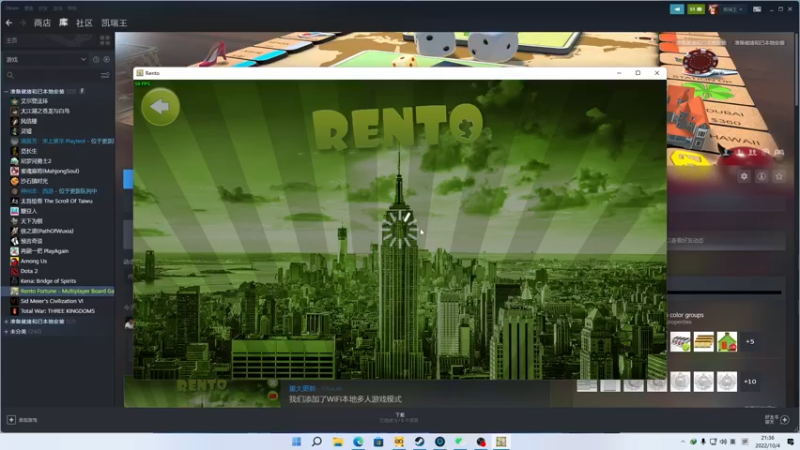The image size is (800, 450).
Task: Open File Explorer from taskbar
Action: 338,441
